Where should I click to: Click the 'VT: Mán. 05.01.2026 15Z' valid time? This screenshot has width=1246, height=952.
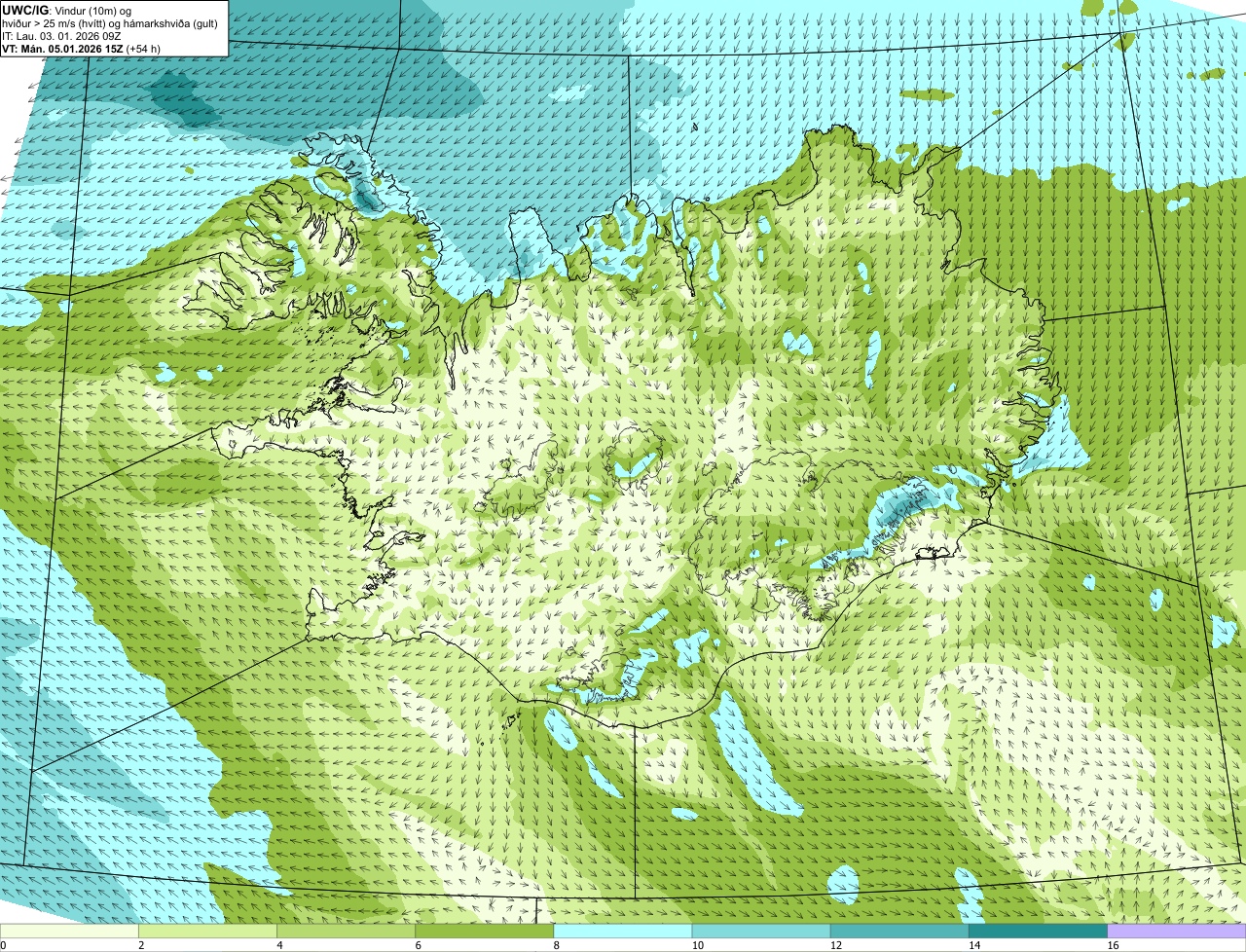click(x=62, y=48)
